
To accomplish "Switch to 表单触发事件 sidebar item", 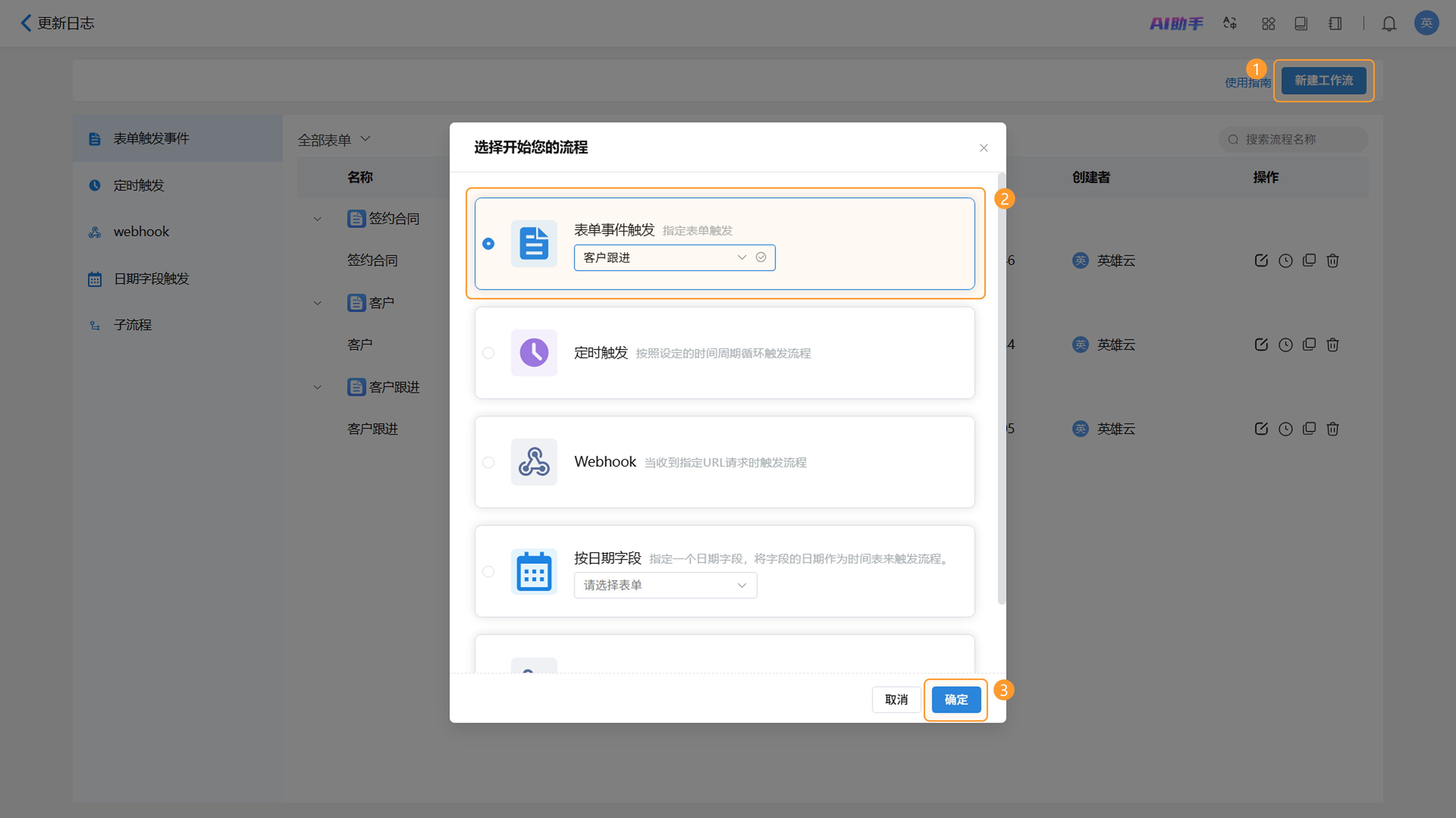I will 177,138.
